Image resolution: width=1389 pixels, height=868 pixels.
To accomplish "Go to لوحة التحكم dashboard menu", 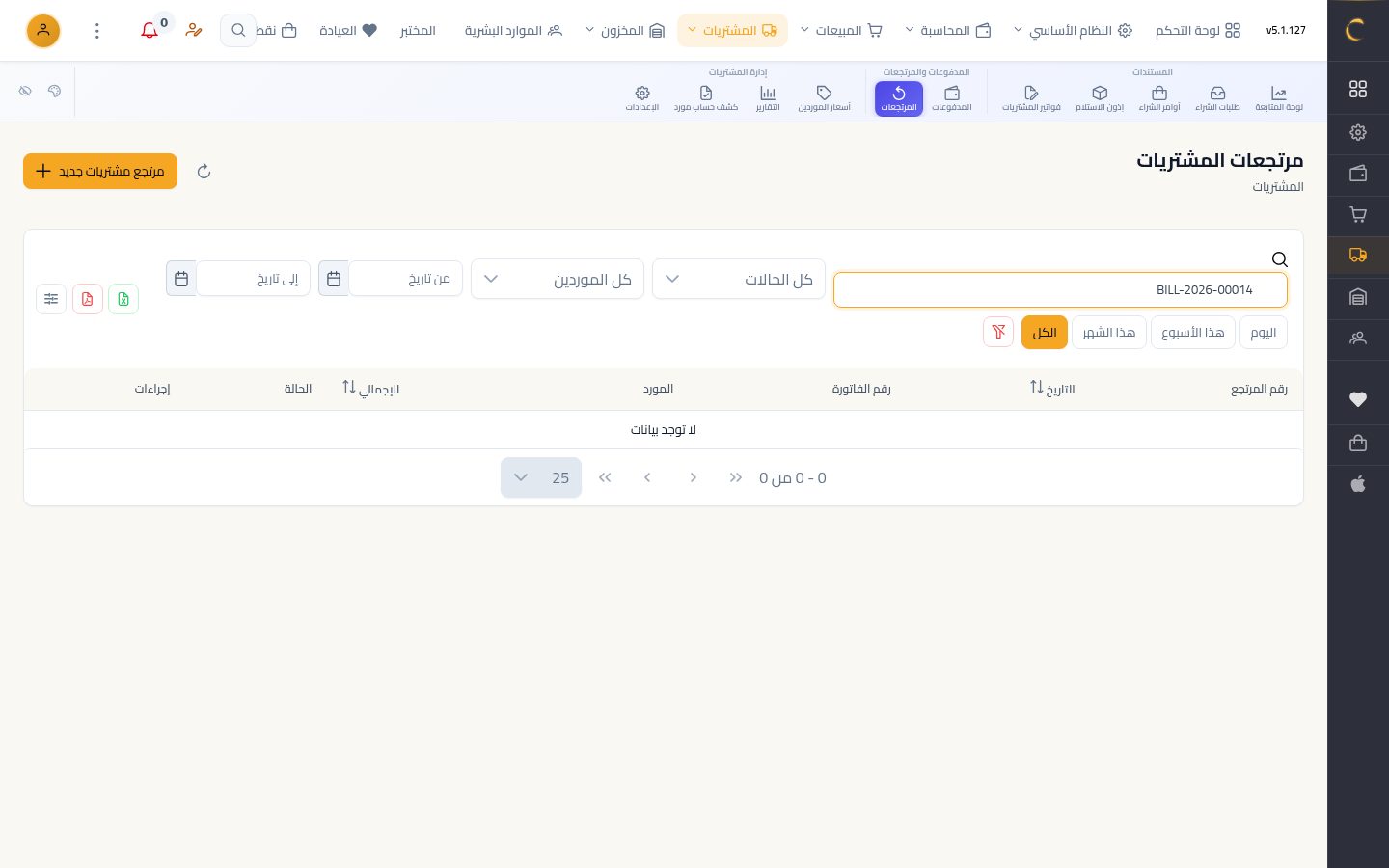I will (1198, 31).
